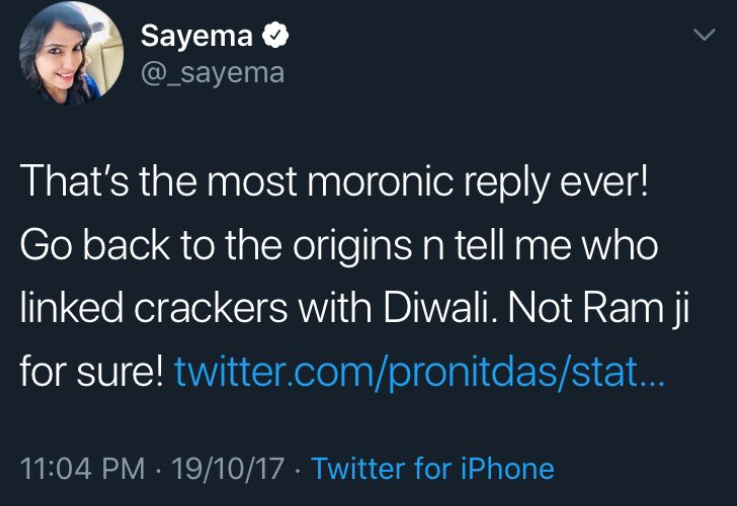Open the twitter.com/pronitdas quoted tweet link
Image resolution: width=737 pixels, height=506 pixels.
tap(420, 374)
